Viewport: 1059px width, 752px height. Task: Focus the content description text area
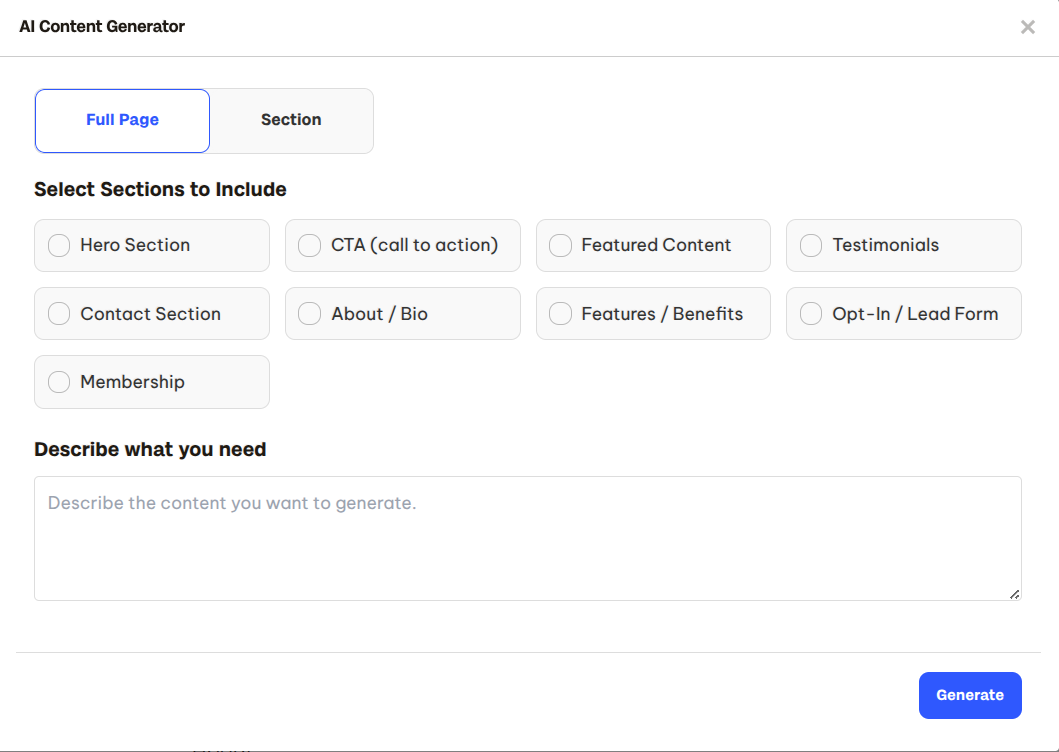click(x=527, y=538)
